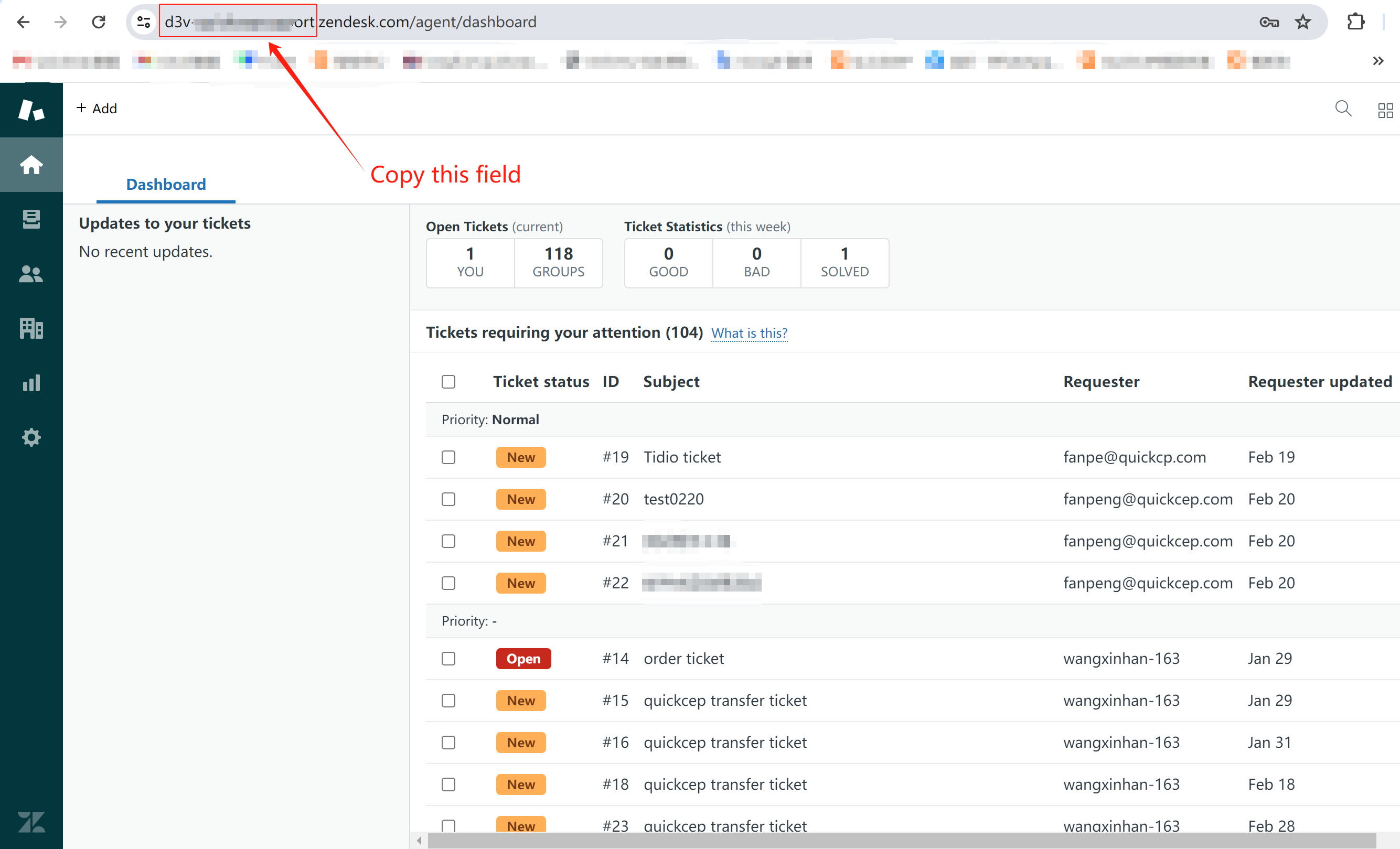Viewport: 1400px width, 849px height.
Task: Sort by ID column header
Action: (611, 382)
